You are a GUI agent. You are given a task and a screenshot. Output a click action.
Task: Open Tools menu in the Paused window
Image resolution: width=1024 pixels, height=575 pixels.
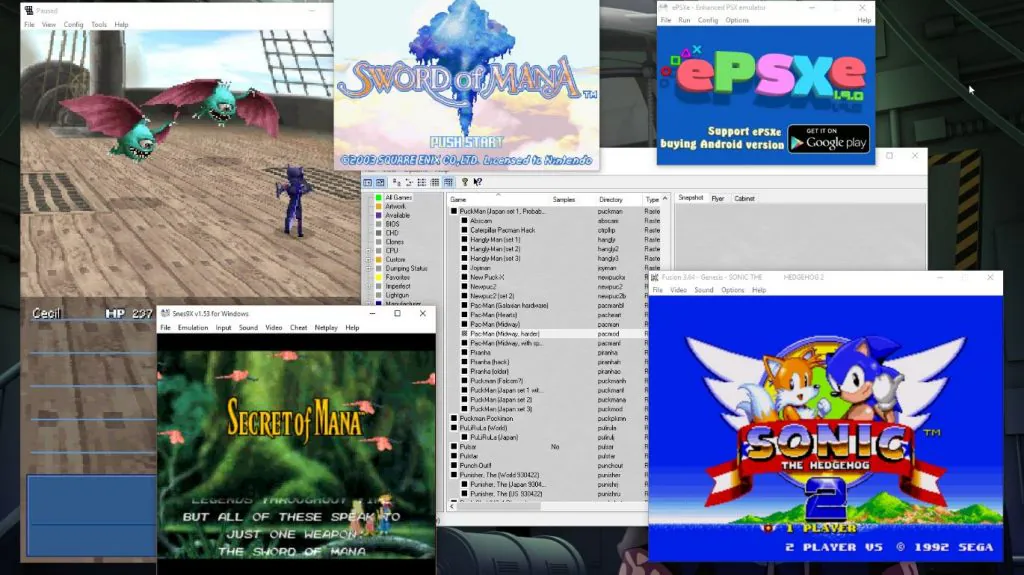(x=99, y=25)
